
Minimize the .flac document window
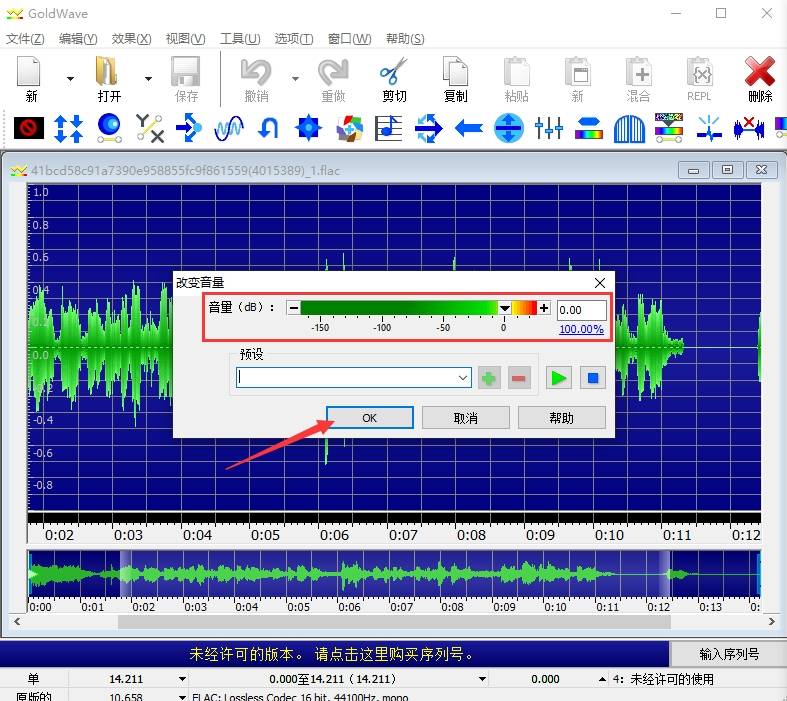694,170
